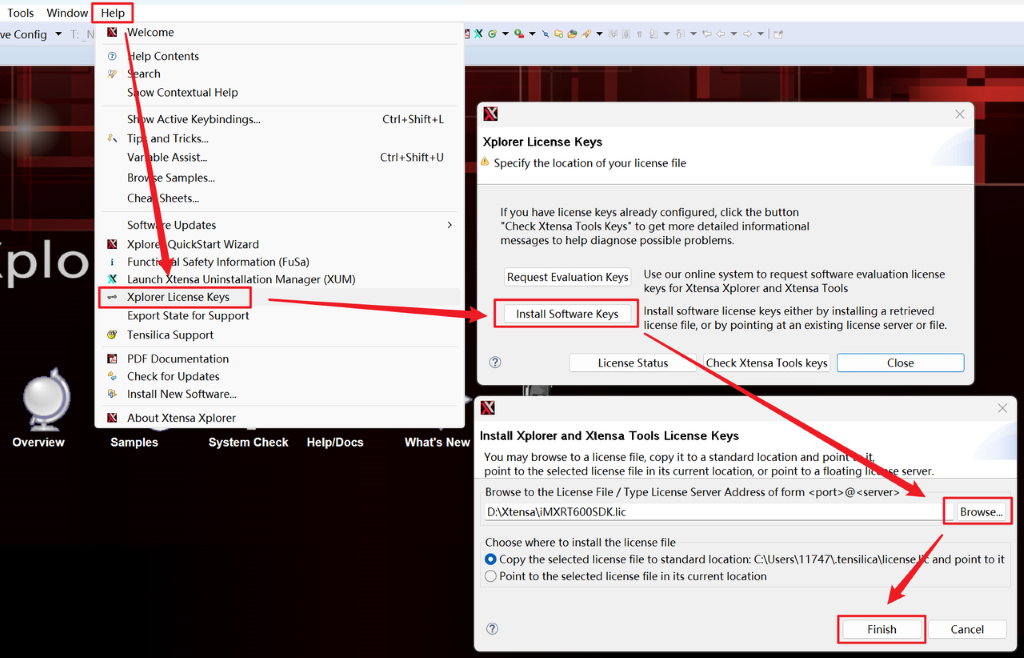Open the Active Config dropdown arrow
This screenshot has height=658, width=1024.
(59, 34)
